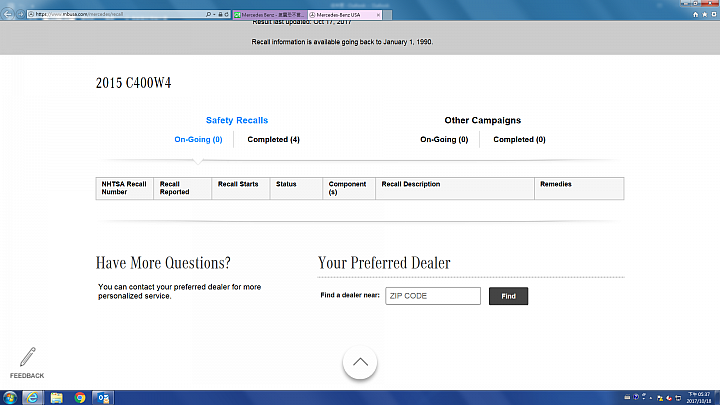This screenshot has width=720, height=405.
Task: Click the network icon in system tray
Action: point(678,398)
